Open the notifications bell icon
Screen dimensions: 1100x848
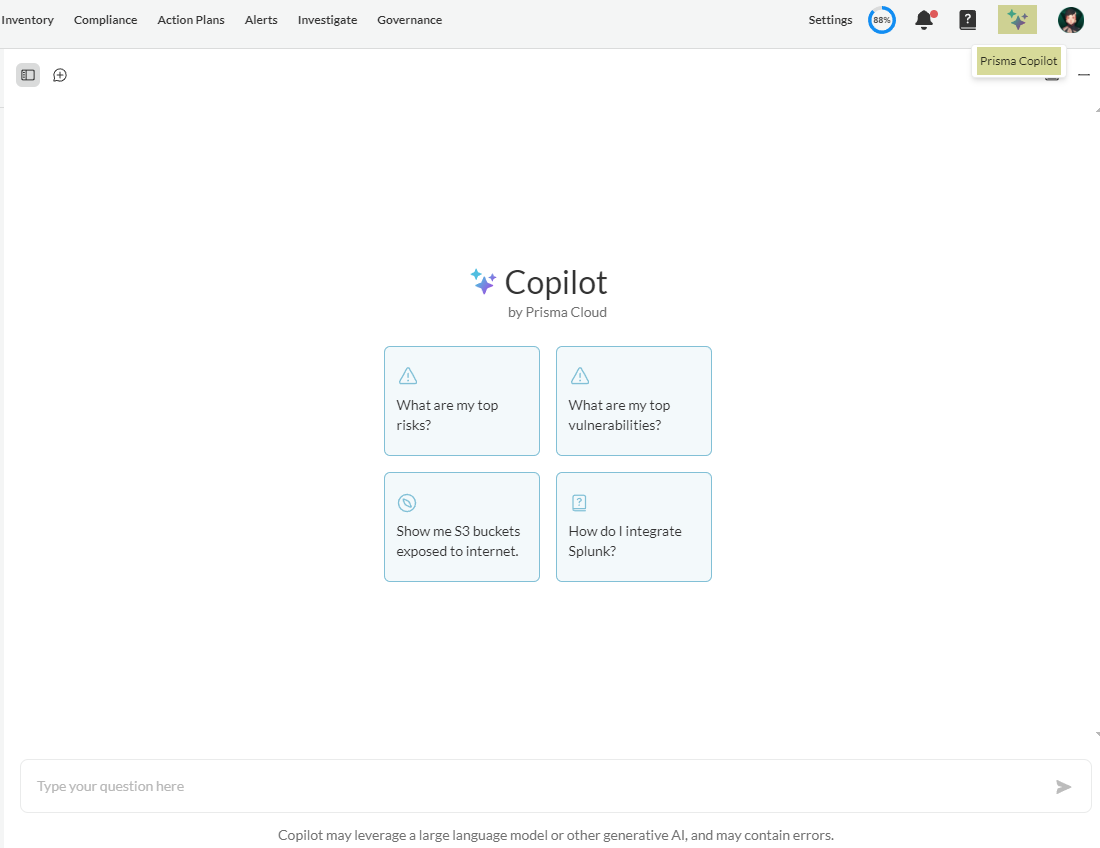click(925, 20)
